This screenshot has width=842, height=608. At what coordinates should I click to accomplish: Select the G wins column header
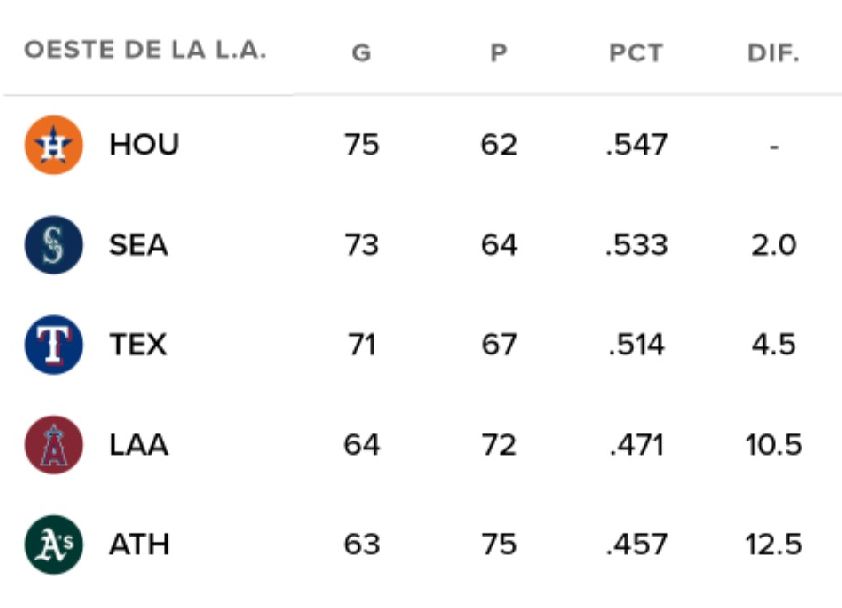361,53
